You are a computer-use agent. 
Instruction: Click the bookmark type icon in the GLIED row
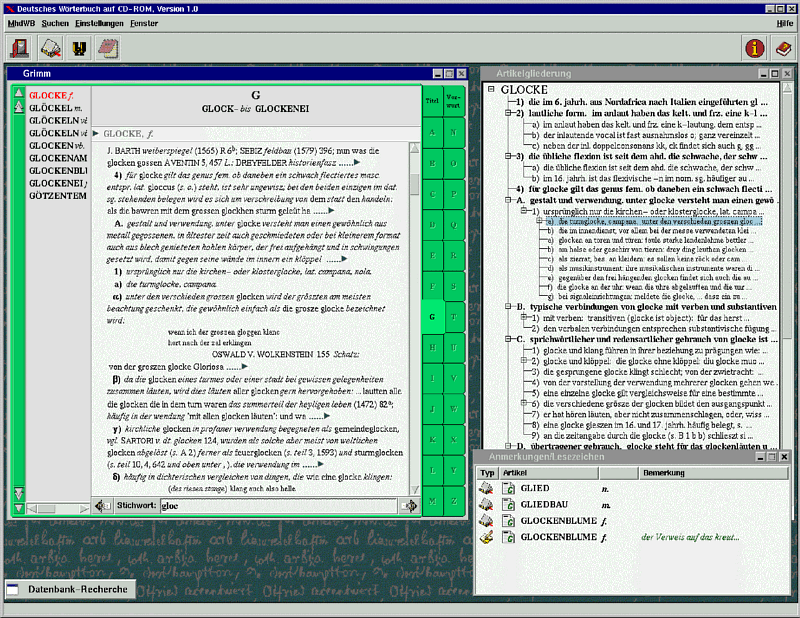click(x=486, y=488)
